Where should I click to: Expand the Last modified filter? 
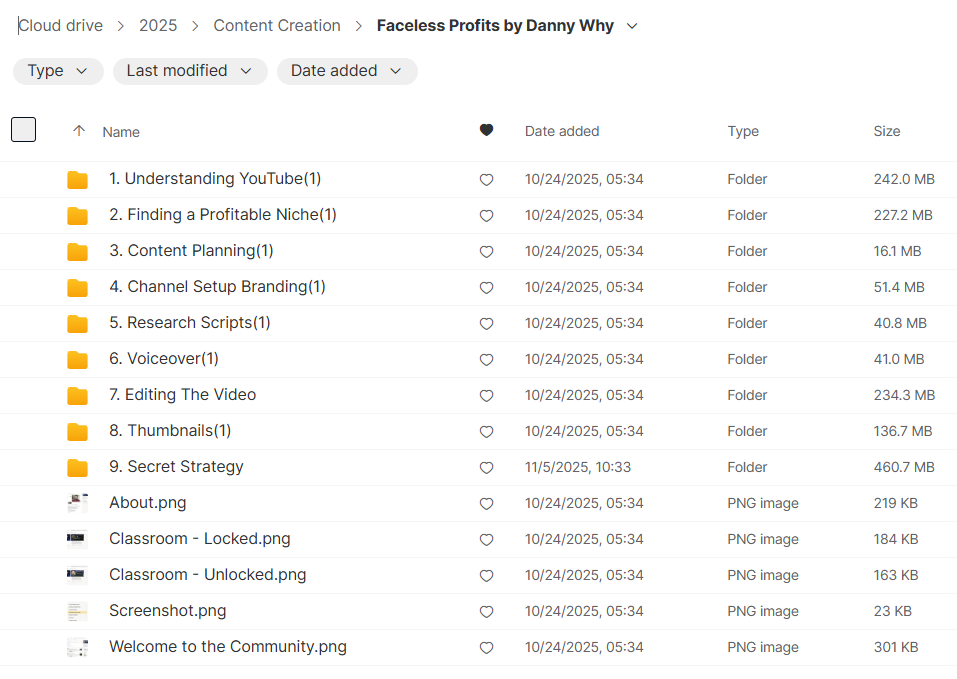[190, 71]
